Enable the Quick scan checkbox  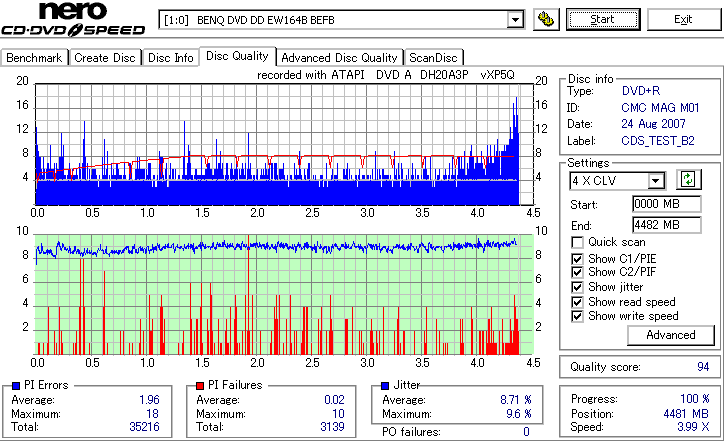point(577,242)
